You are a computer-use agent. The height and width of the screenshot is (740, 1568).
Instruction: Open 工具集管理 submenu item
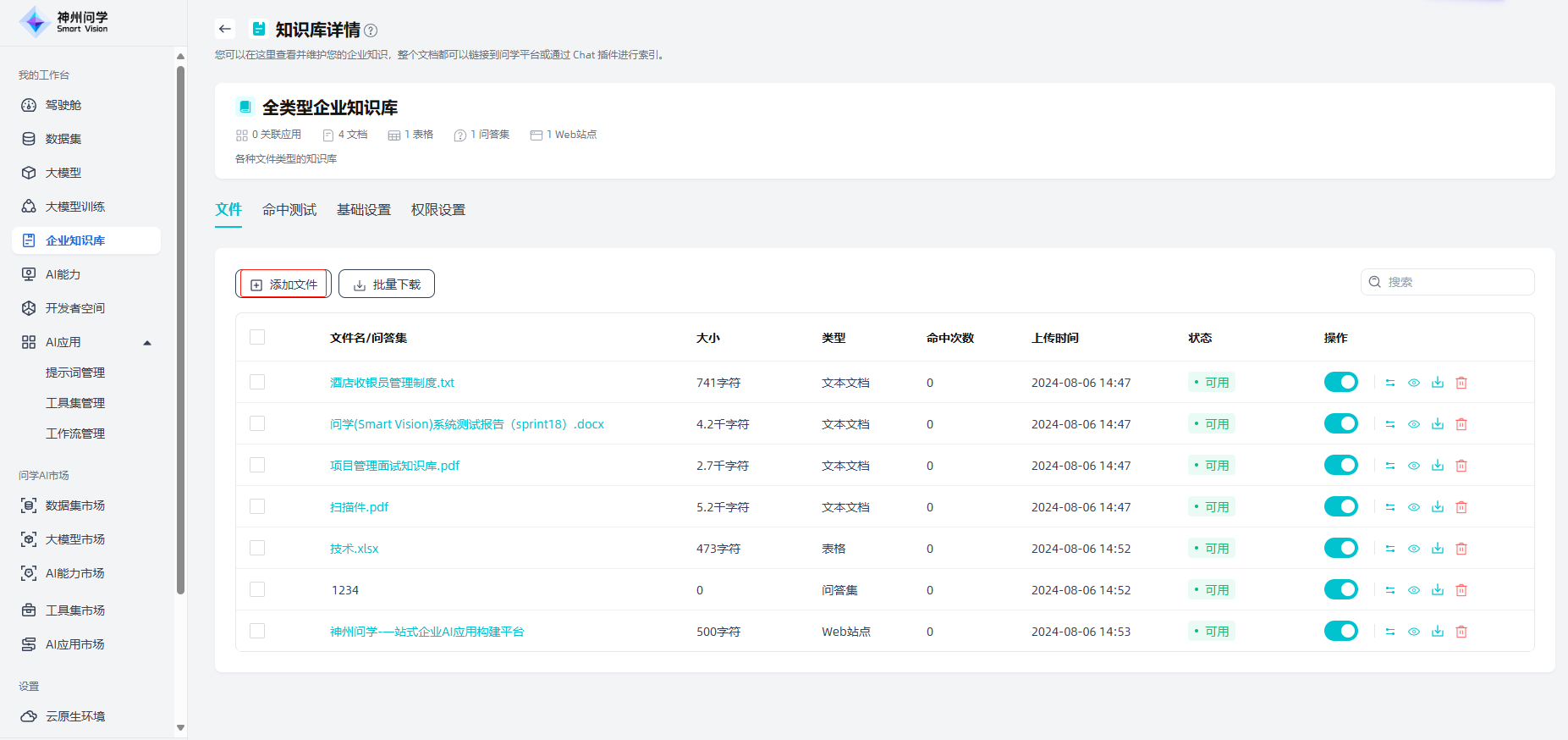tap(75, 403)
